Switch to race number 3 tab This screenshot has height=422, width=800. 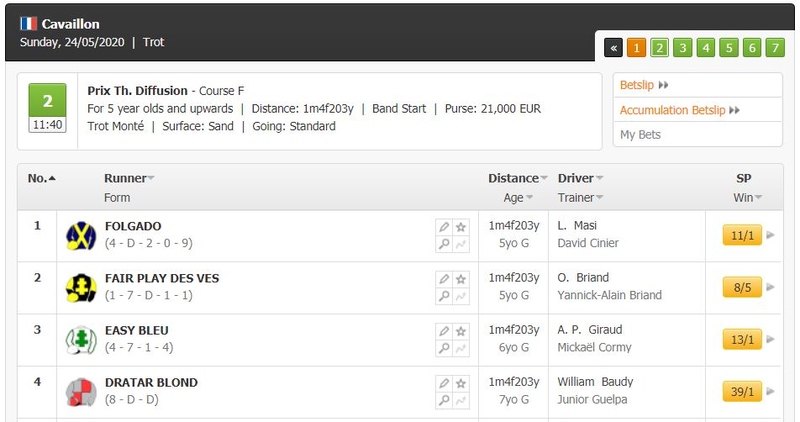[683, 48]
